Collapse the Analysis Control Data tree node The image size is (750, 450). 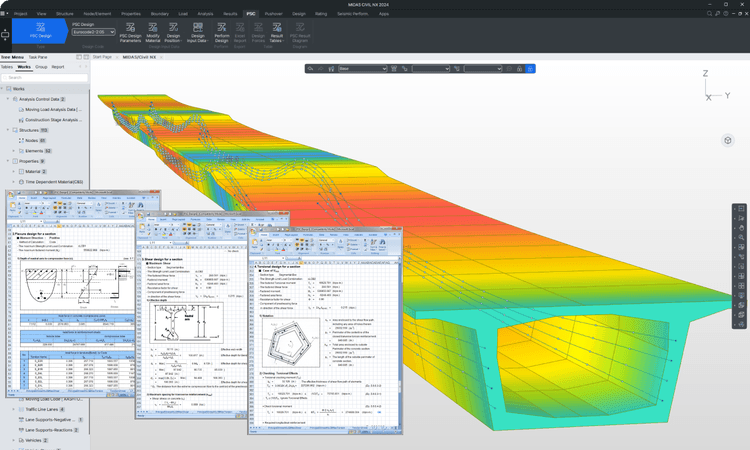pos(8,99)
